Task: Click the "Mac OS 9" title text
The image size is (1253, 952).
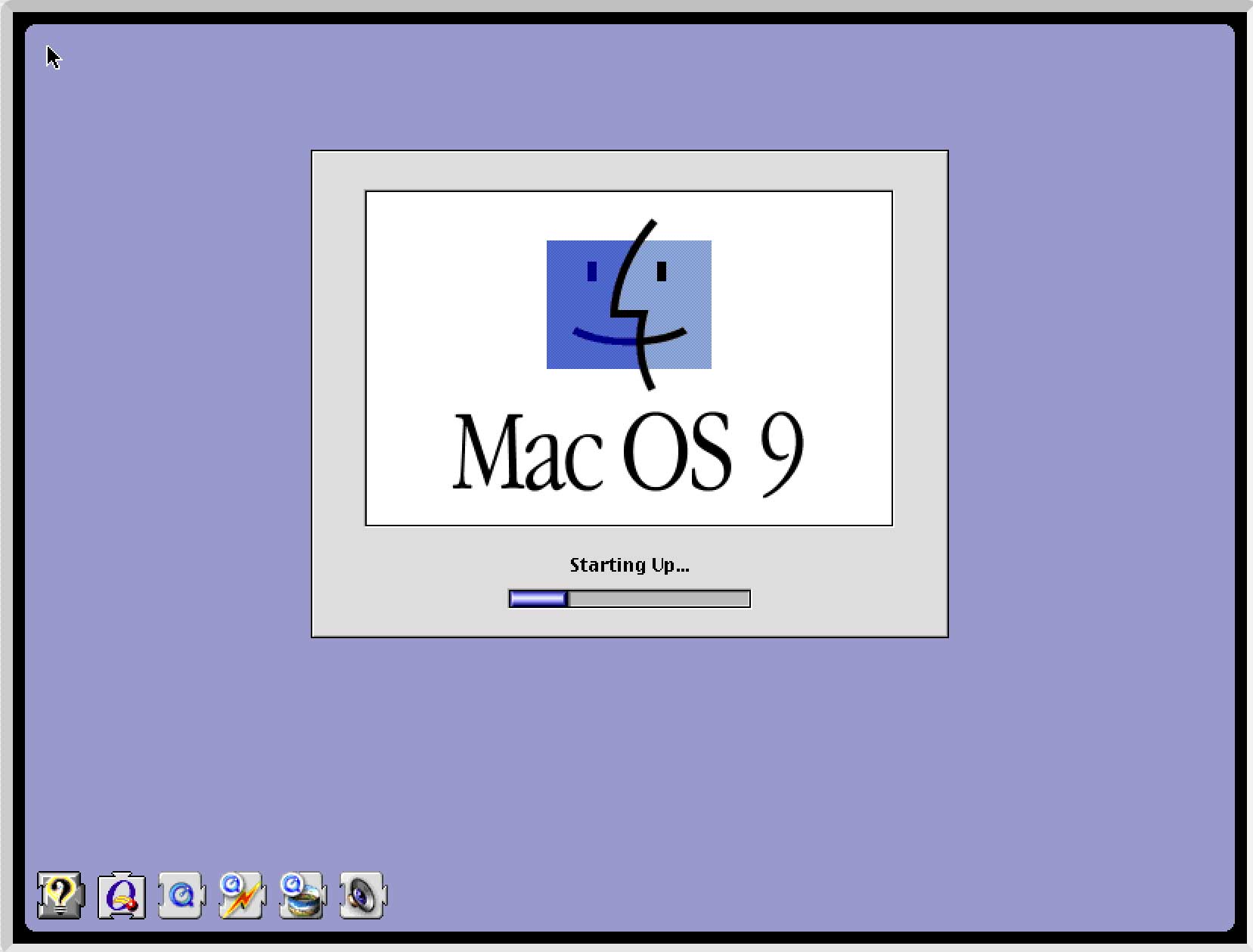Action: 628,454
